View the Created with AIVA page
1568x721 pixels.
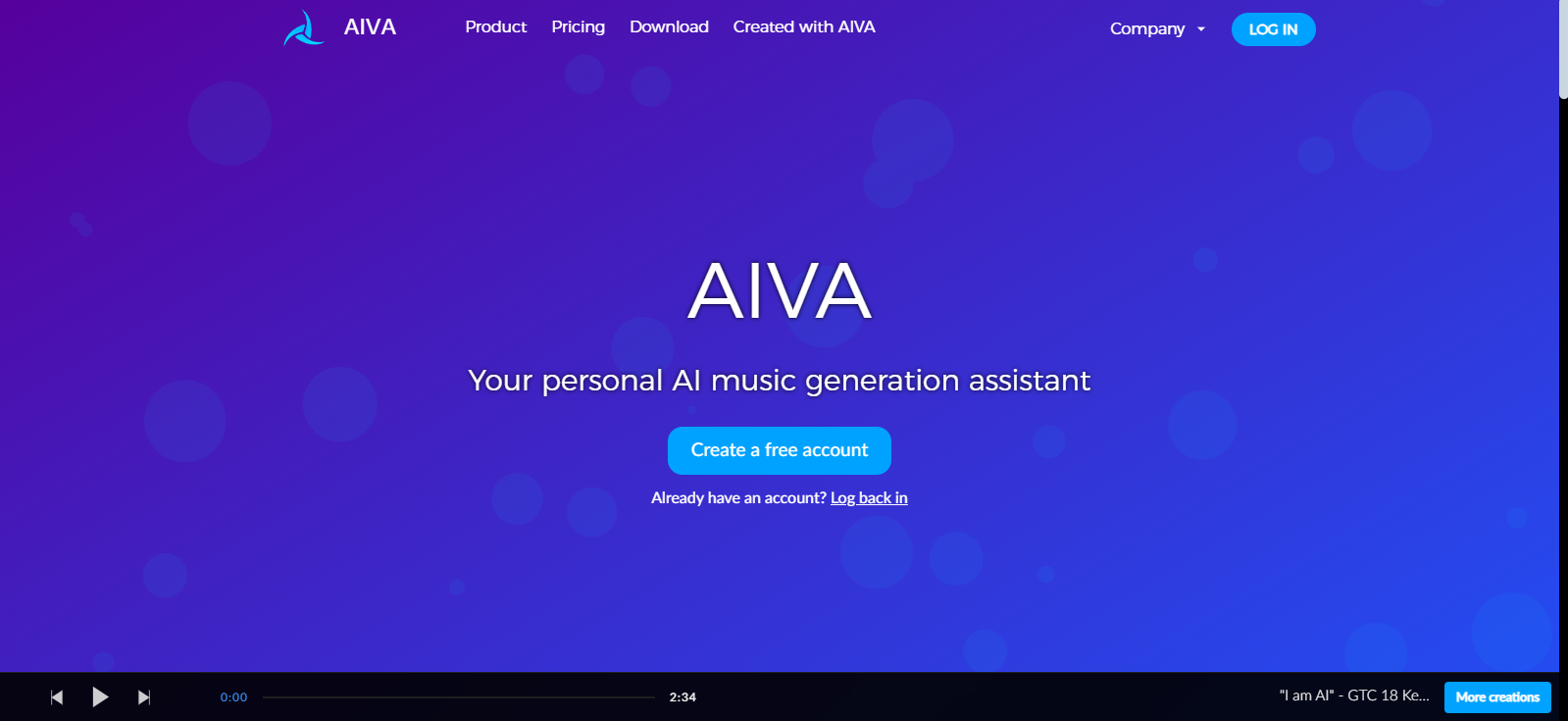(804, 26)
